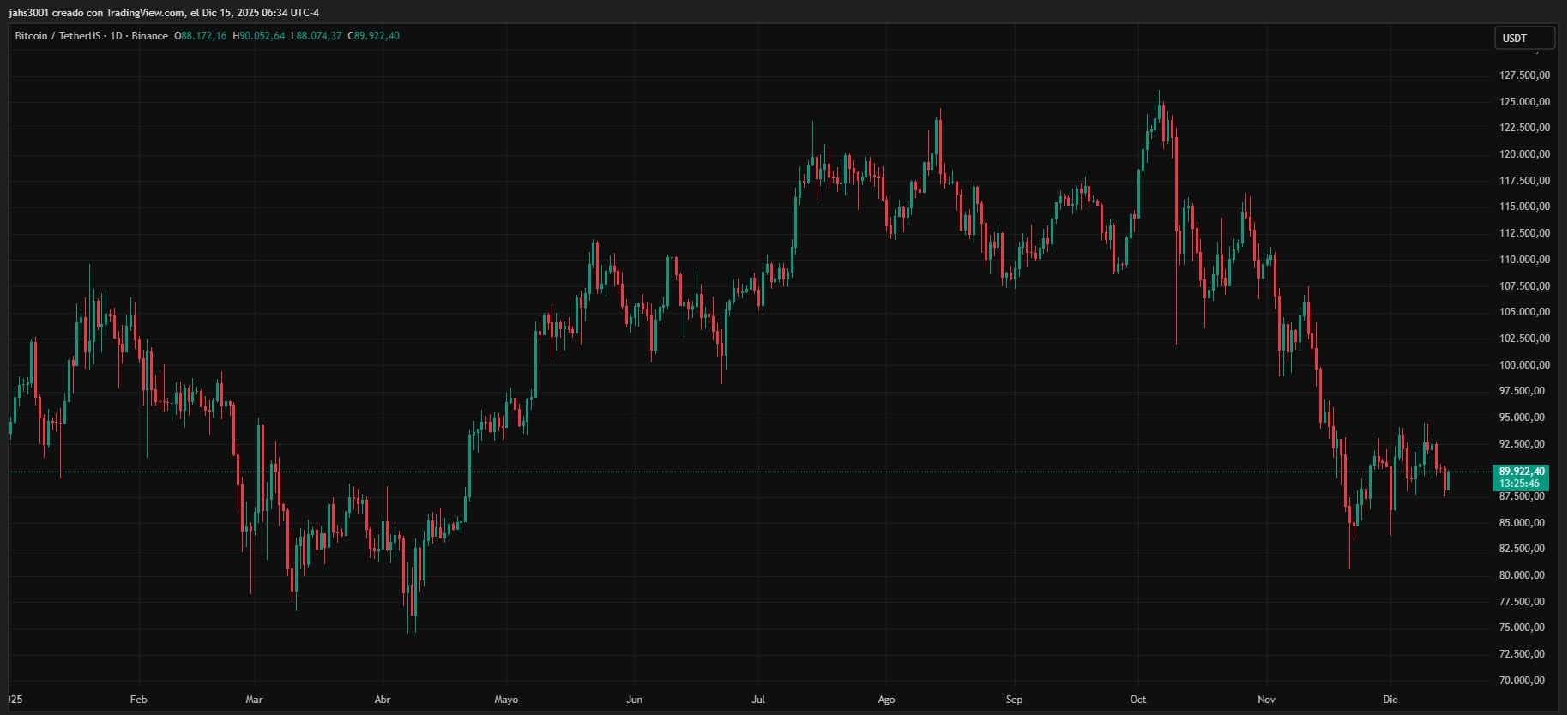Select the Feb label on time axis
Image resolution: width=1568 pixels, height=715 pixels.
[x=138, y=700]
